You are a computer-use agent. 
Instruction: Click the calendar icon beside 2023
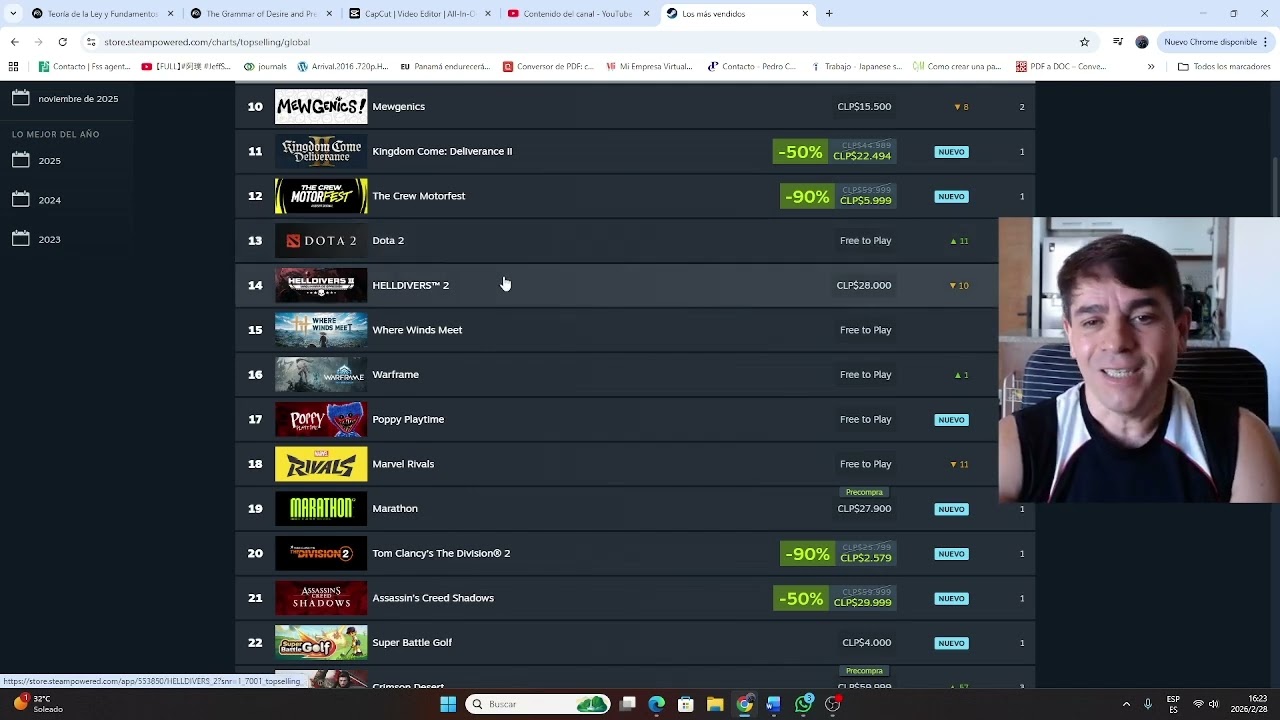pos(21,239)
